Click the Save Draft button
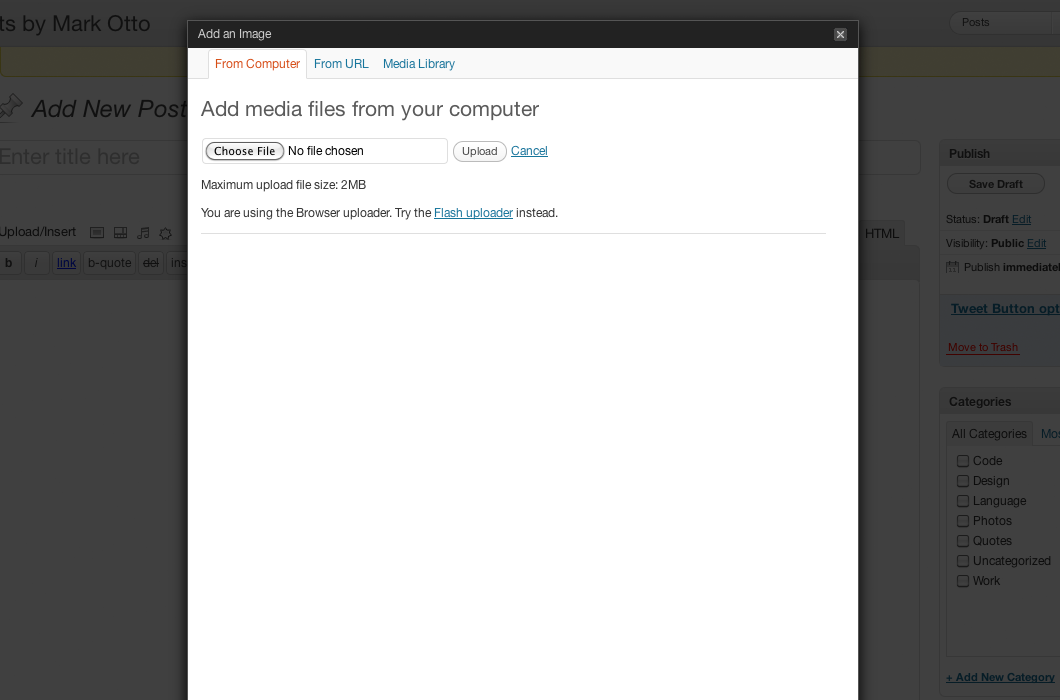 pyautogui.click(x=996, y=184)
